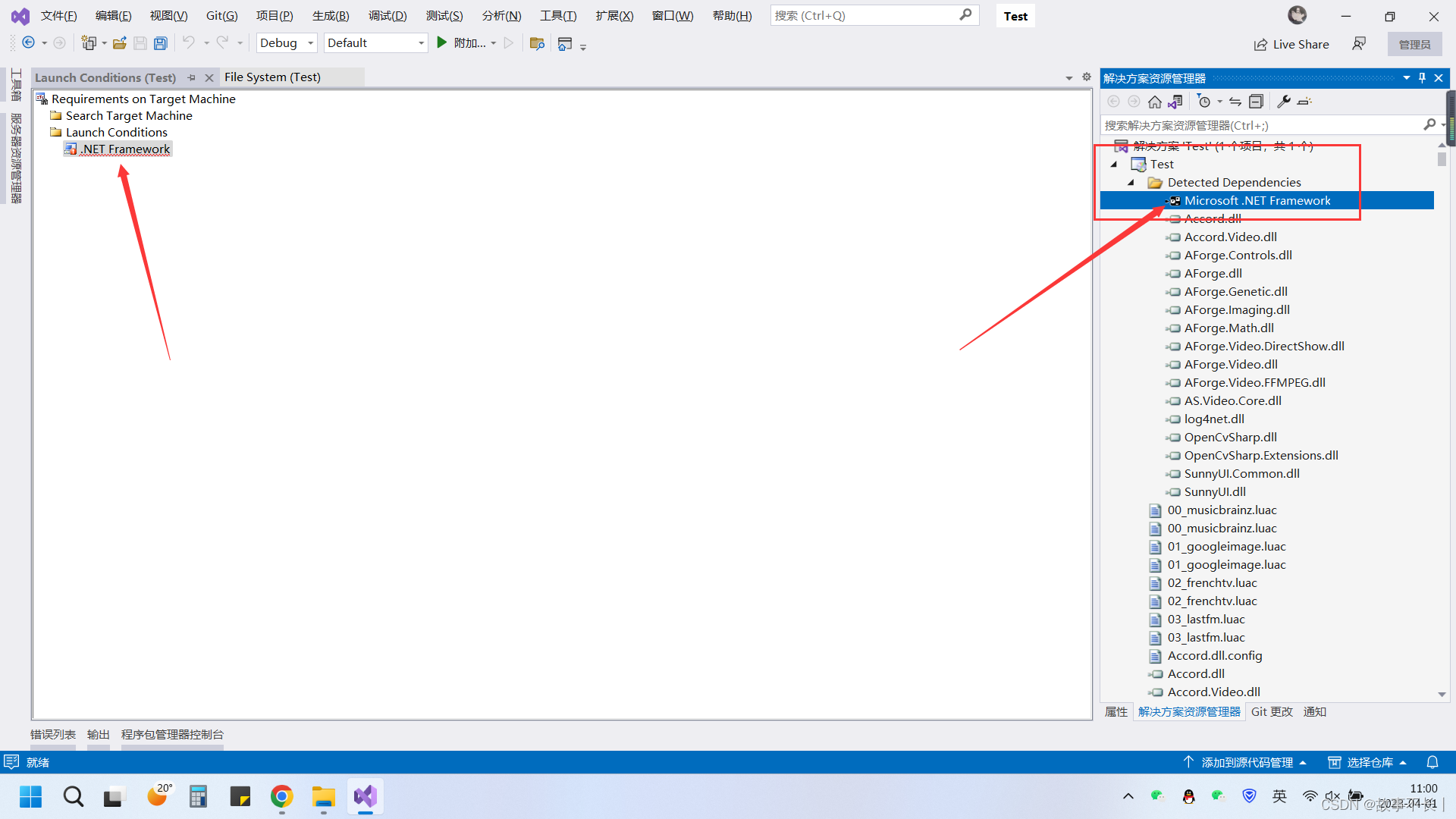Viewport: 1456px width, 819px height.
Task: Select Accord.dll.config file
Action: (x=1215, y=656)
